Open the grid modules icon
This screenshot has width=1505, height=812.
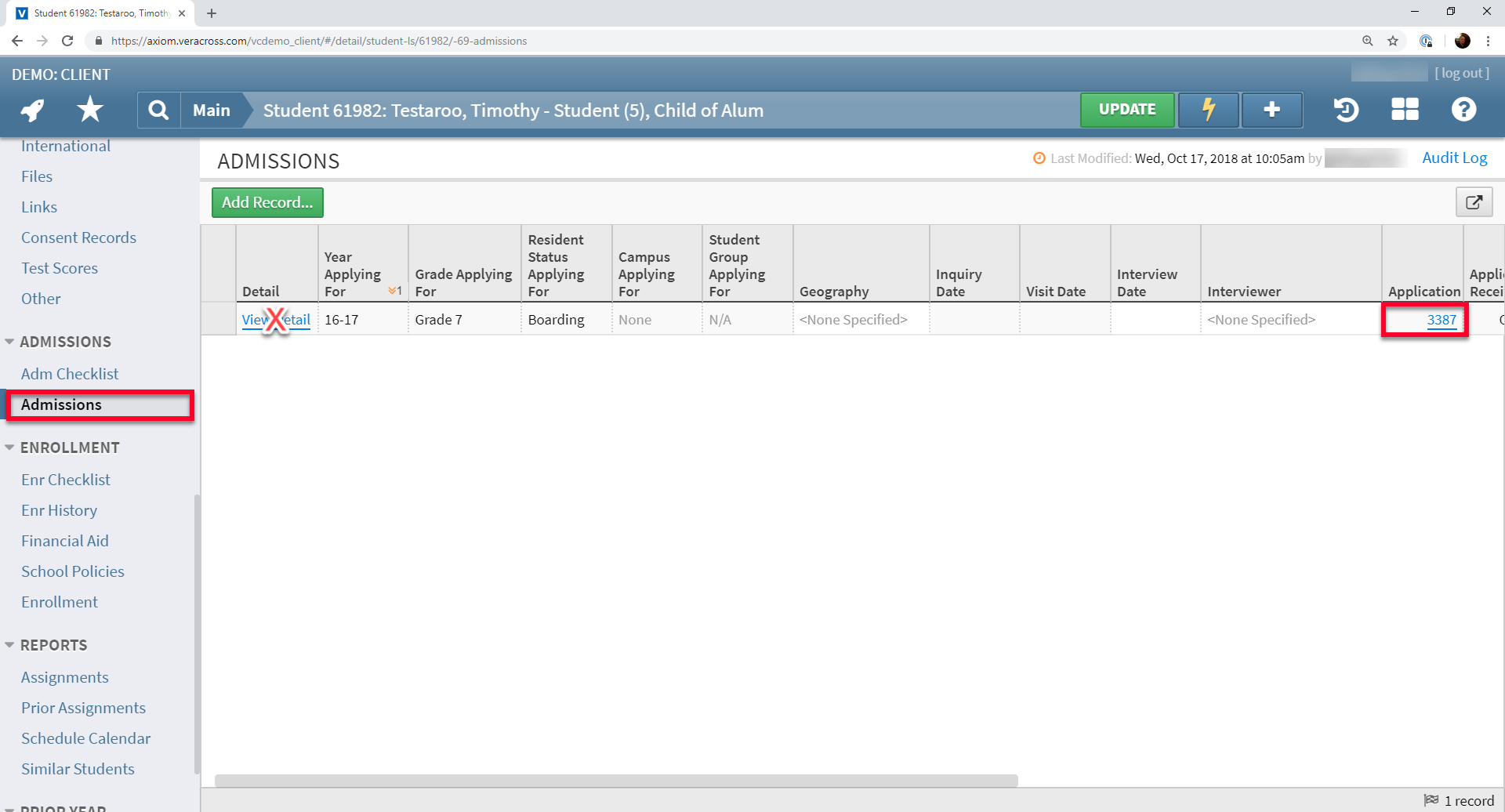click(1405, 110)
